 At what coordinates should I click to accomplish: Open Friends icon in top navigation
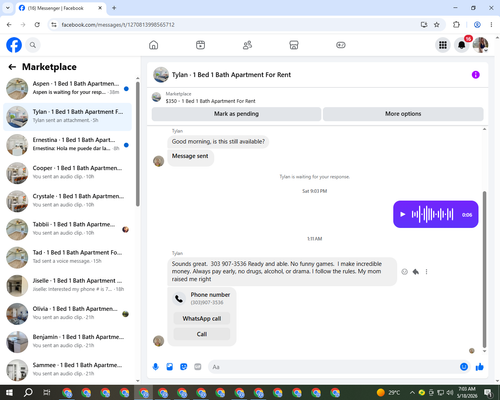coord(247,45)
